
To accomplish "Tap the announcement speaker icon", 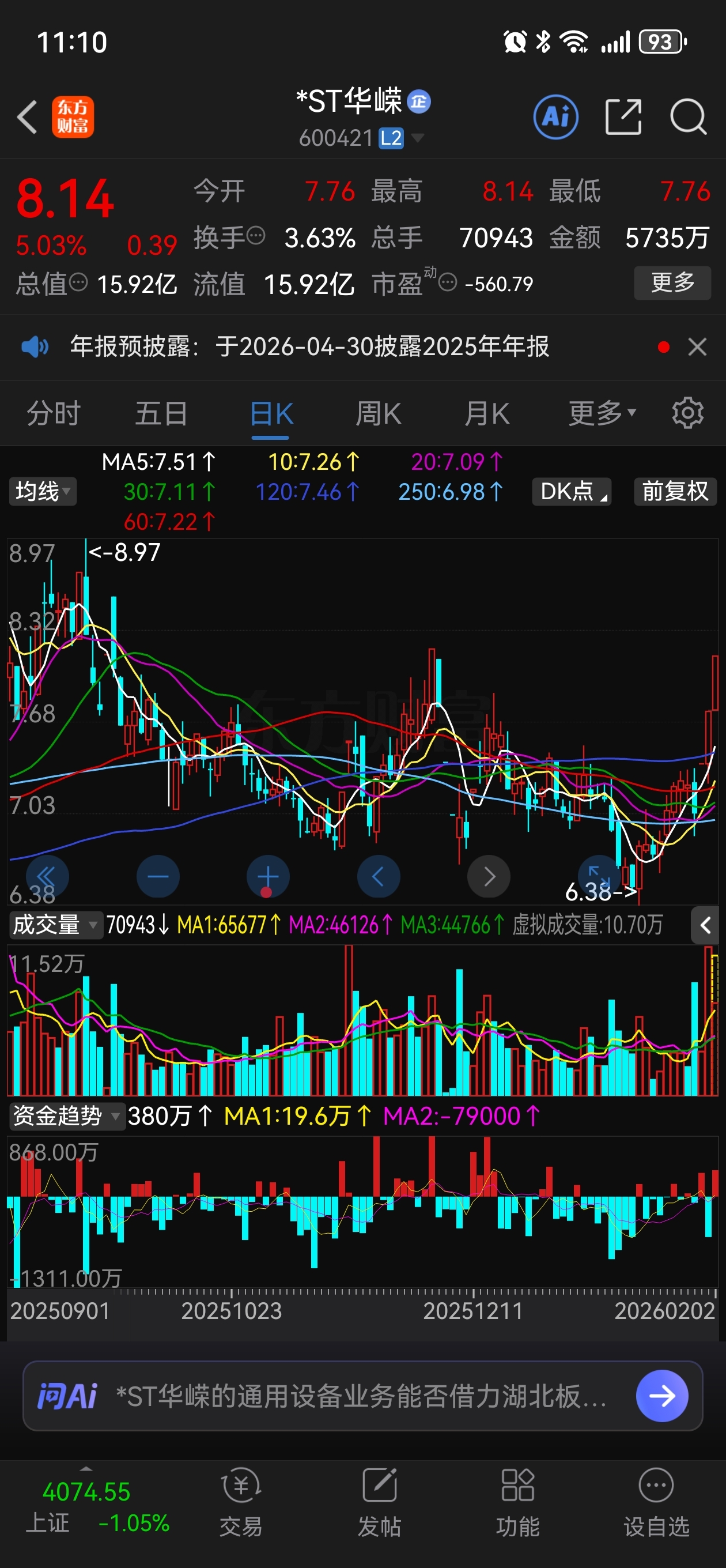I will 35,347.
